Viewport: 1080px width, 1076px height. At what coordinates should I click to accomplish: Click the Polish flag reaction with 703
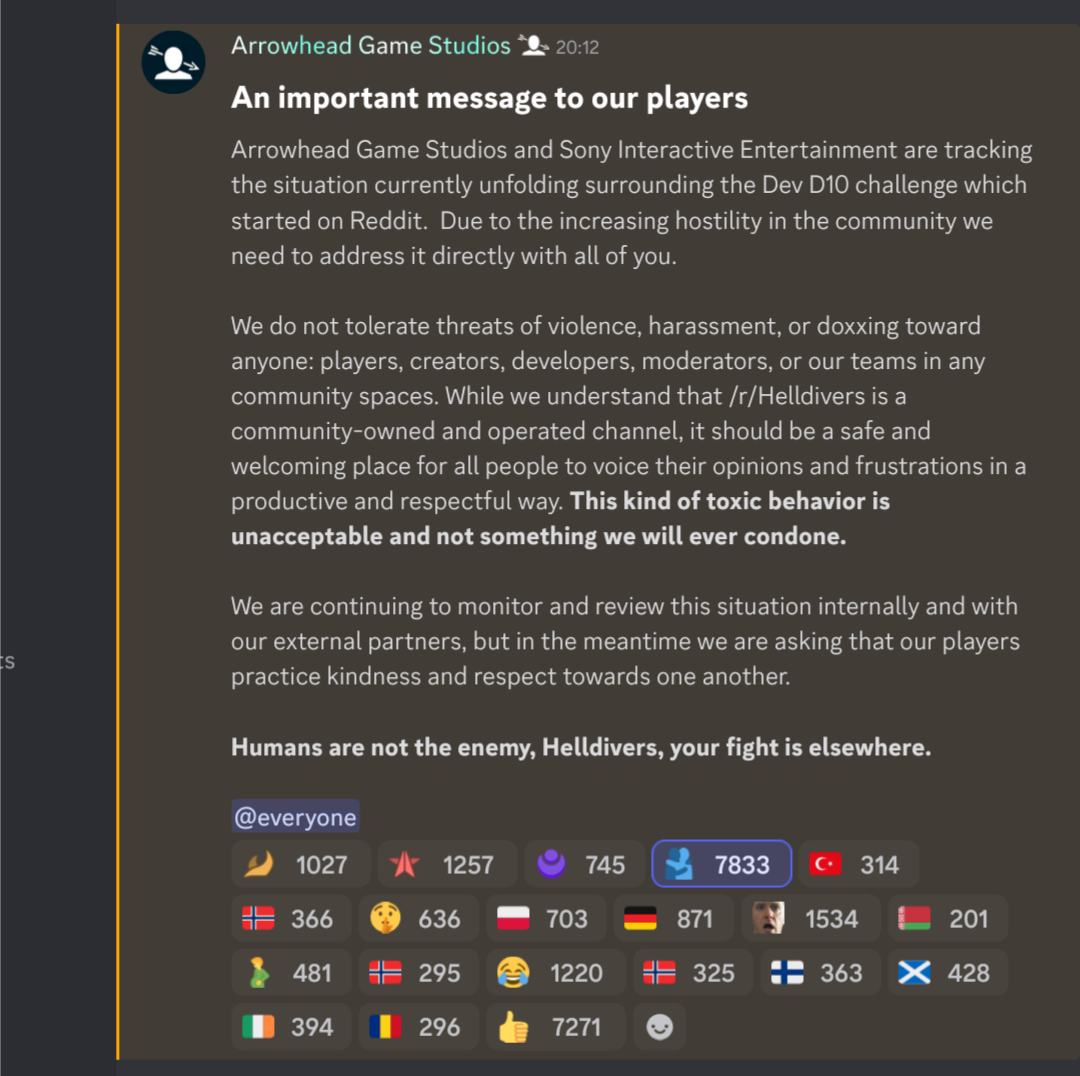click(547, 919)
